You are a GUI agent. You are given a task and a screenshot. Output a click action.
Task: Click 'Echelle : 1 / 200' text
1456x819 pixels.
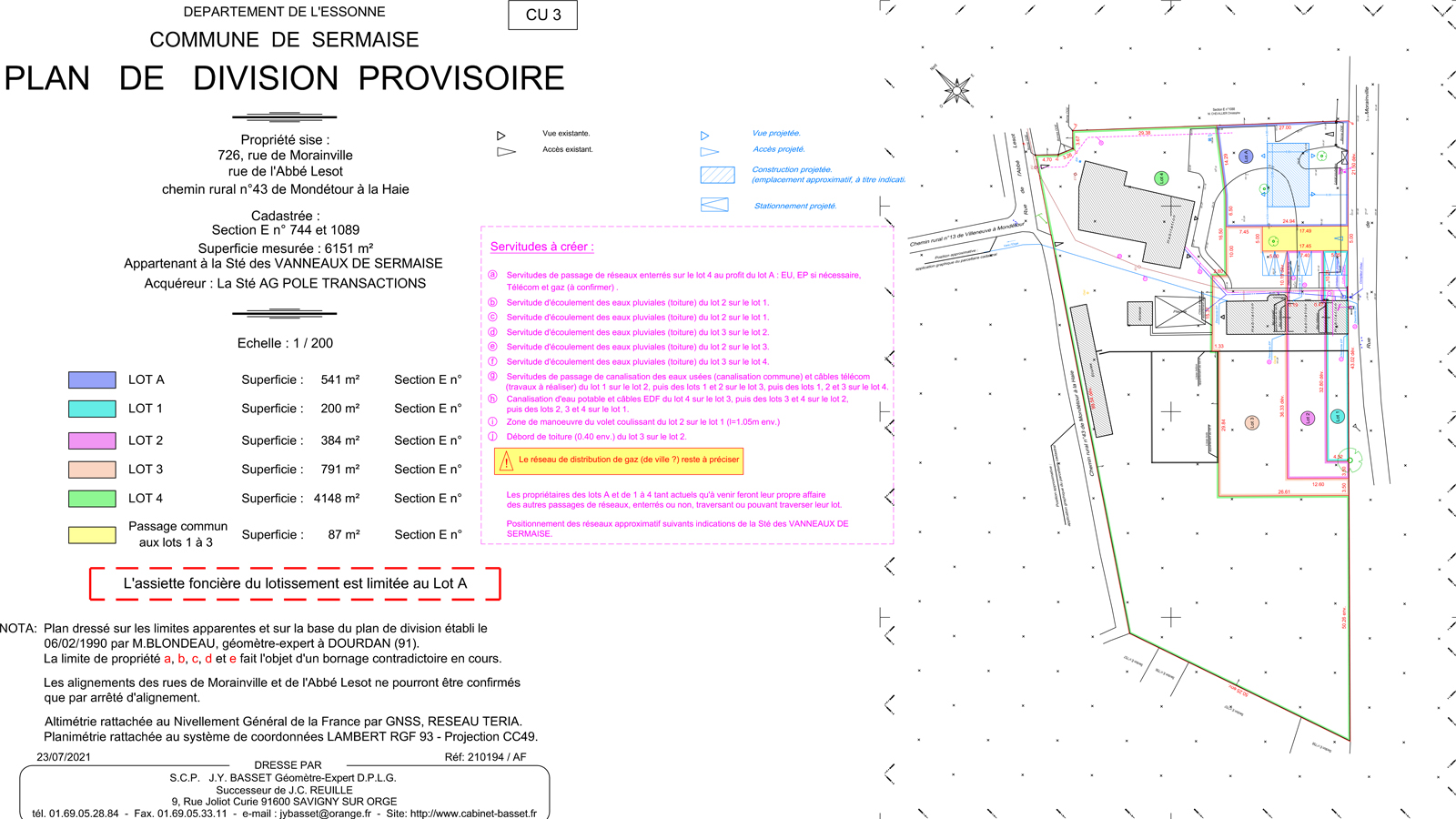pyautogui.click(x=285, y=343)
